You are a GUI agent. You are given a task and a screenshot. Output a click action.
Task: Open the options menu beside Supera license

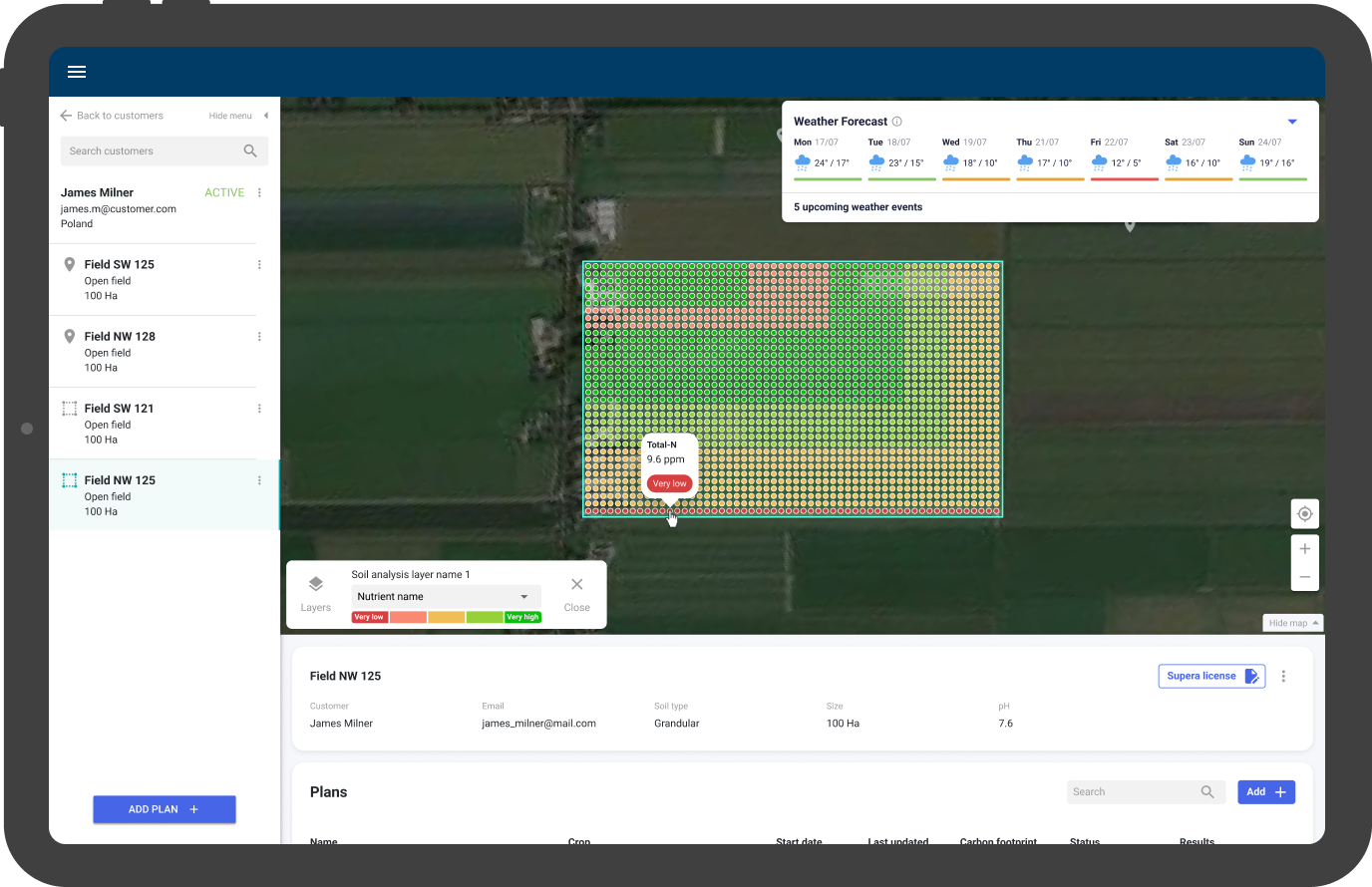pyautogui.click(x=1283, y=676)
